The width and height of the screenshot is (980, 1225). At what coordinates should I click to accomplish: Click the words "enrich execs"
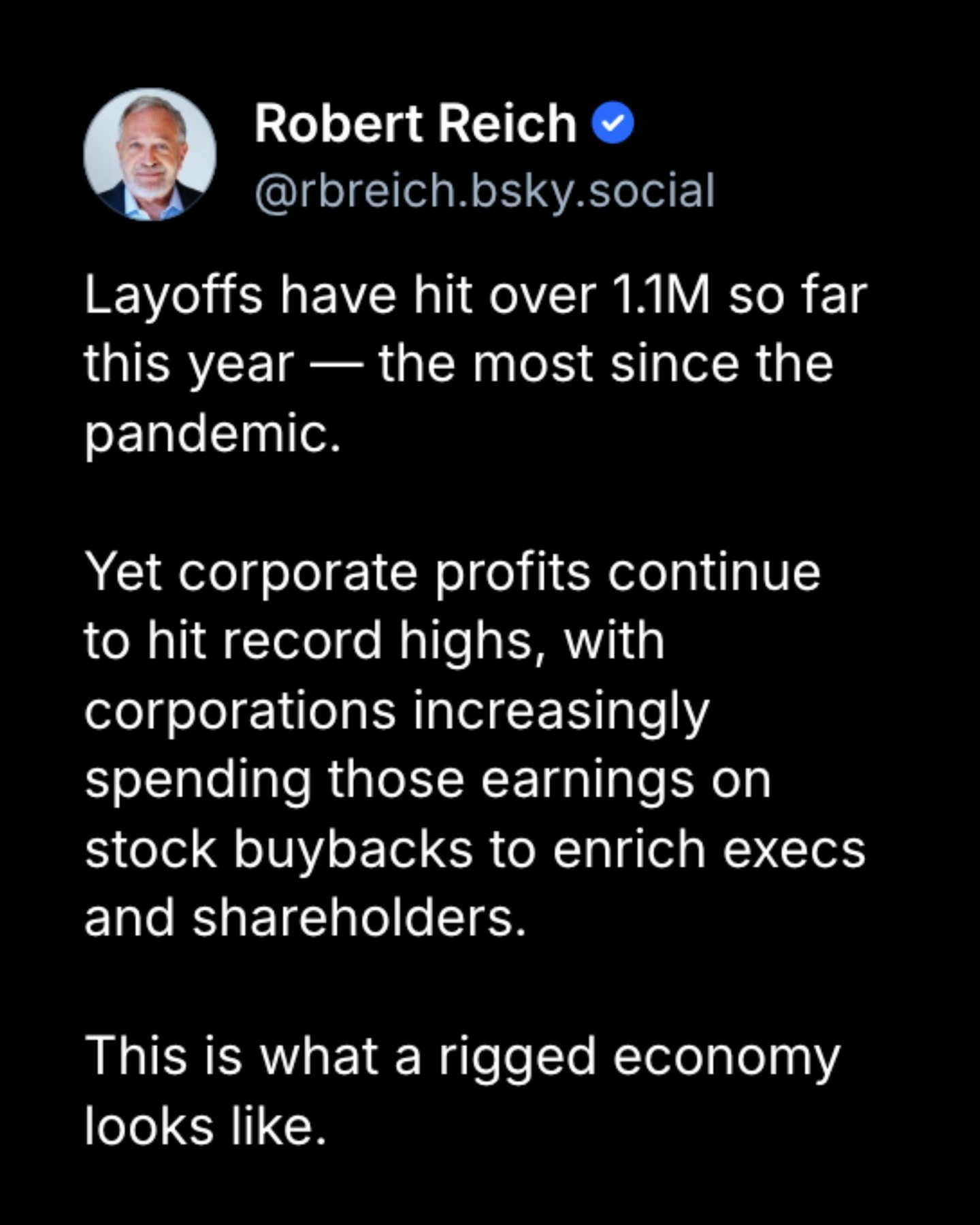click(x=708, y=849)
